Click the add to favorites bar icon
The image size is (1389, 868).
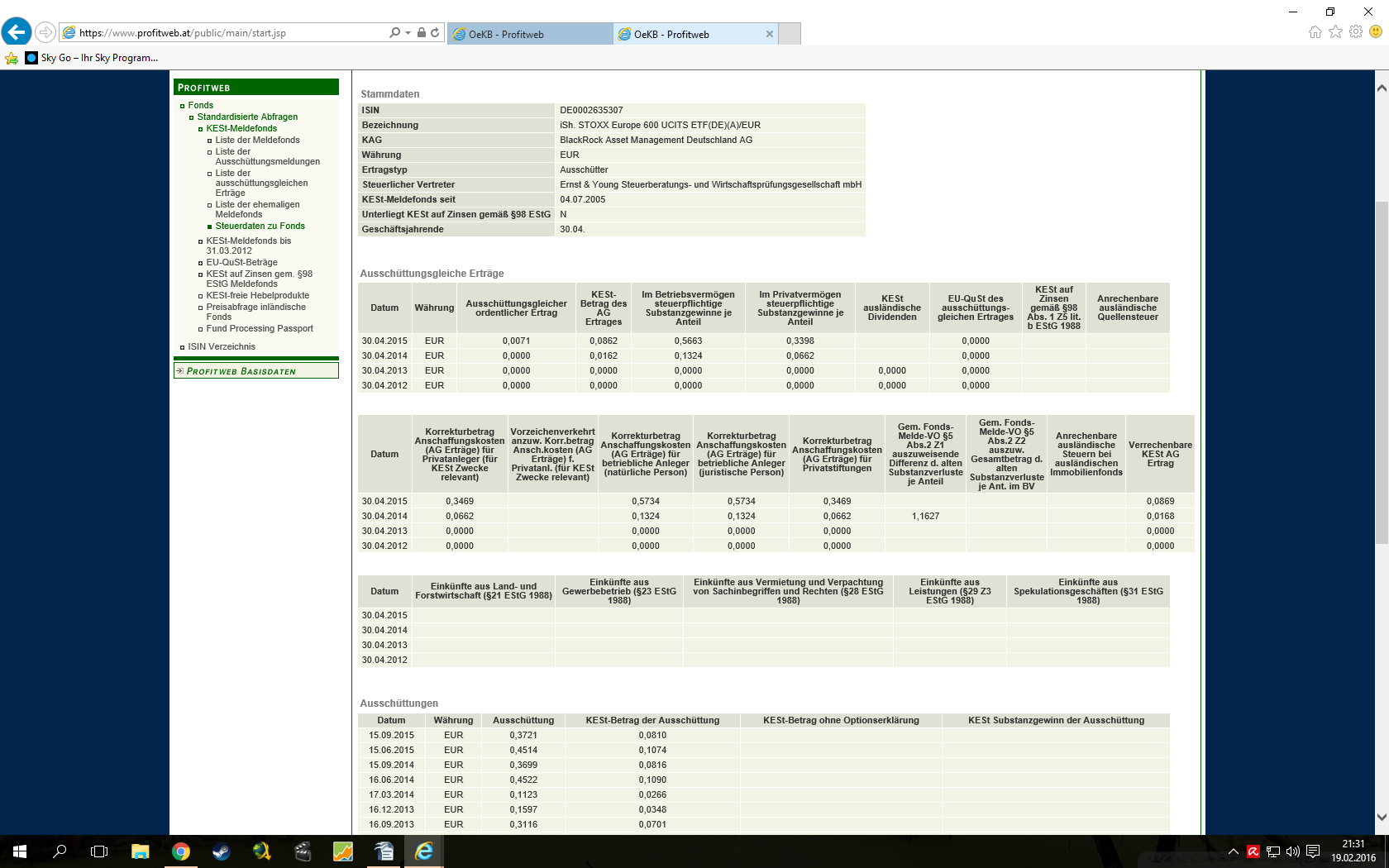click(12, 58)
